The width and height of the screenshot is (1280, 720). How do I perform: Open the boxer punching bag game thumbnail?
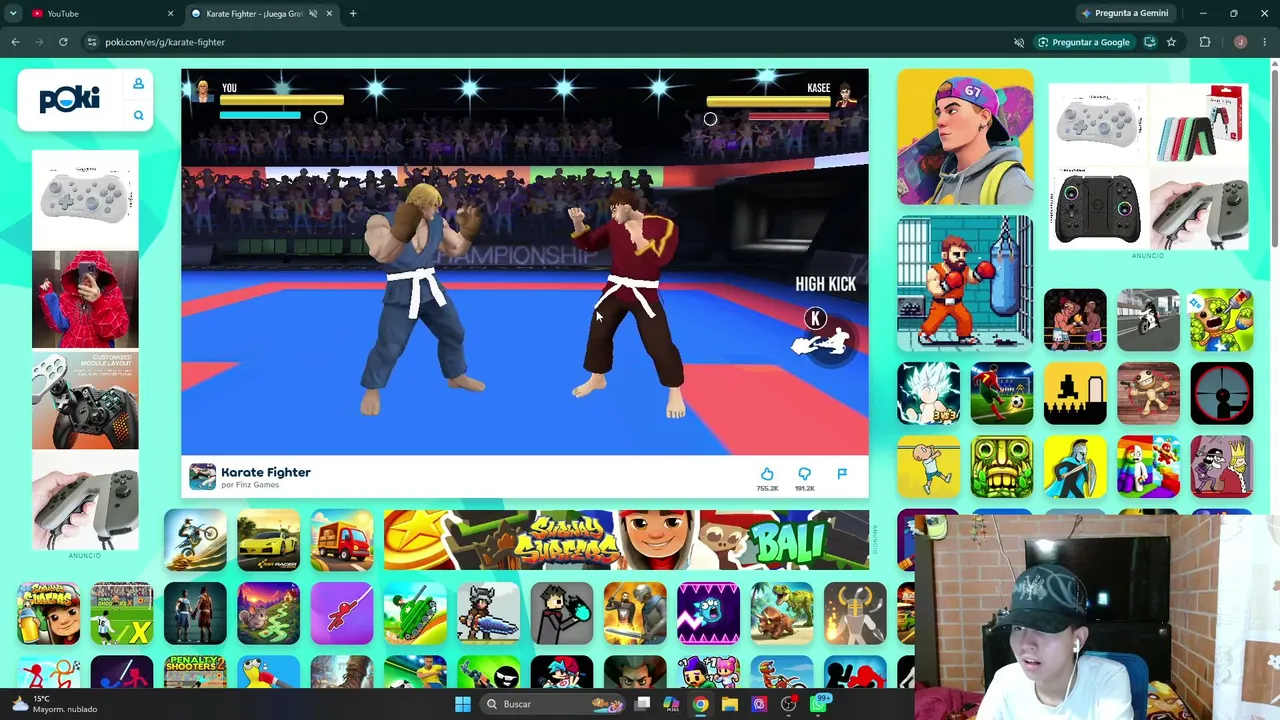pyautogui.click(x=965, y=283)
